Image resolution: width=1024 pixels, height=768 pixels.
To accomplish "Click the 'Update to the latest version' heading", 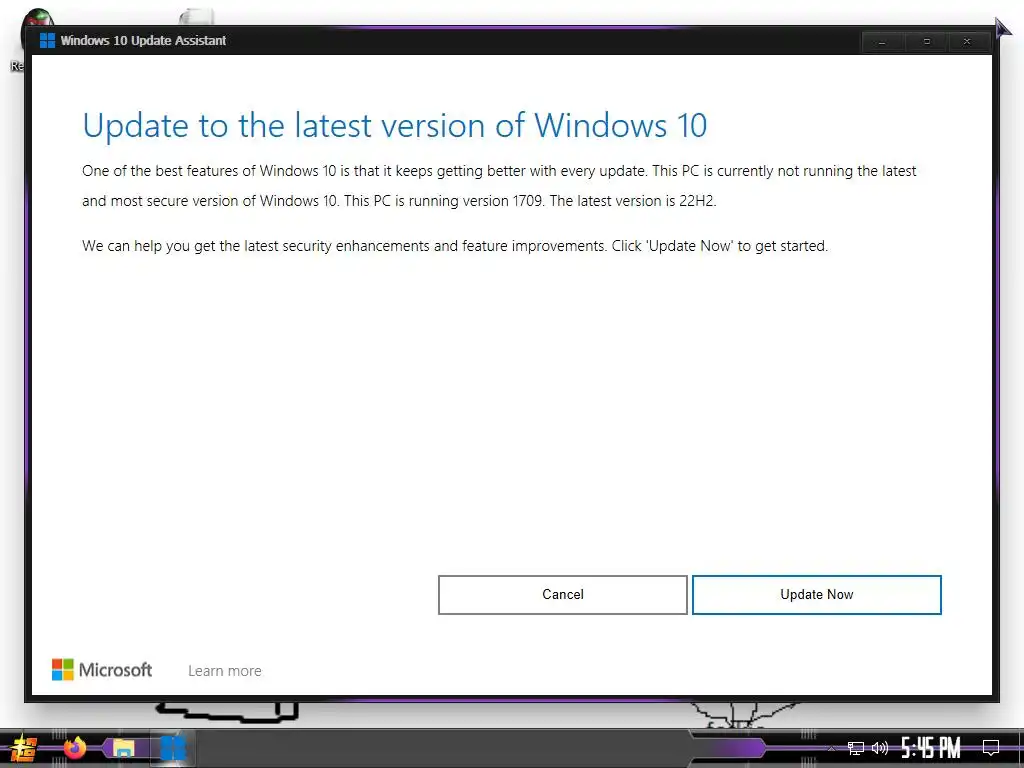I will (x=394, y=125).
